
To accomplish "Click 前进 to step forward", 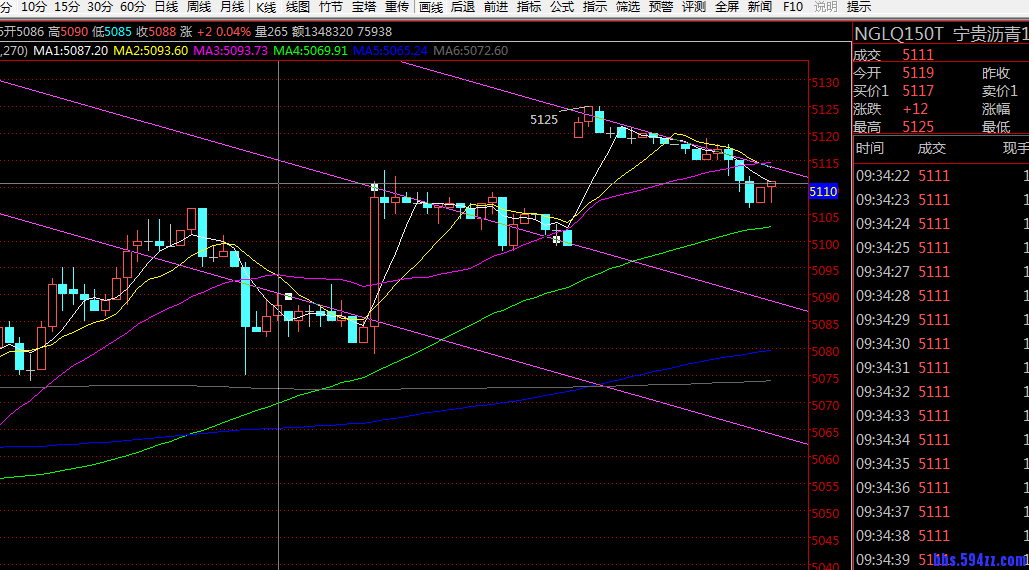I will point(496,7).
